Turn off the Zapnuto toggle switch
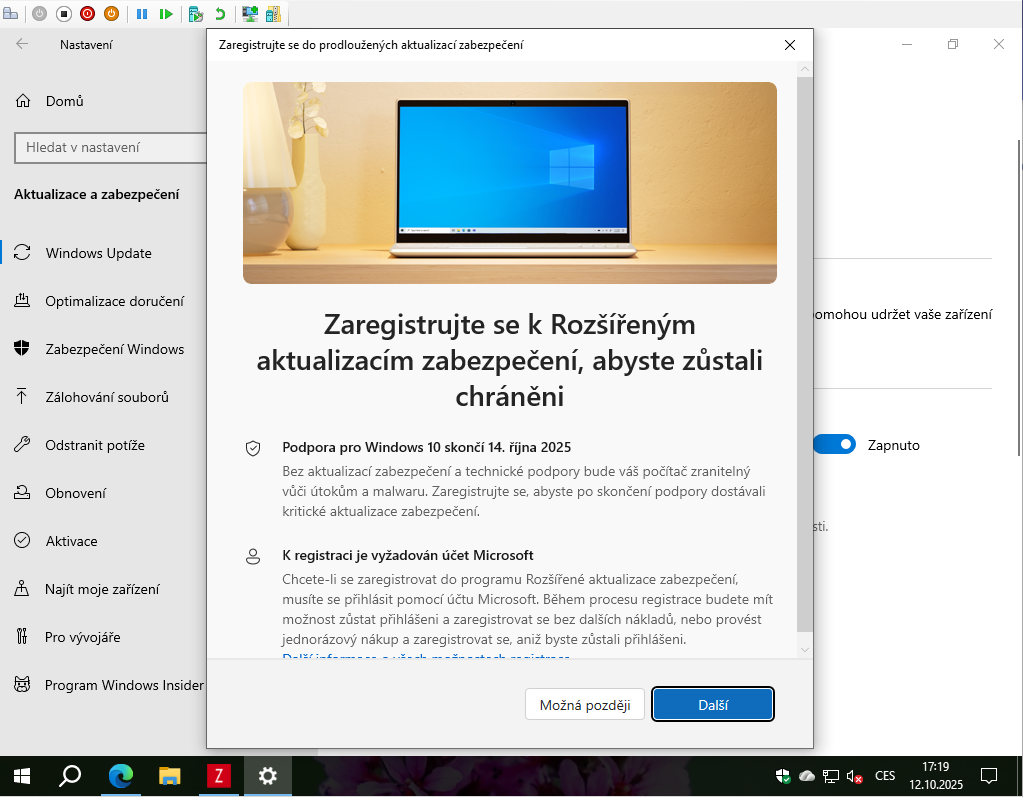Image resolution: width=1023 pixels, height=797 pixels. [834, 445]
